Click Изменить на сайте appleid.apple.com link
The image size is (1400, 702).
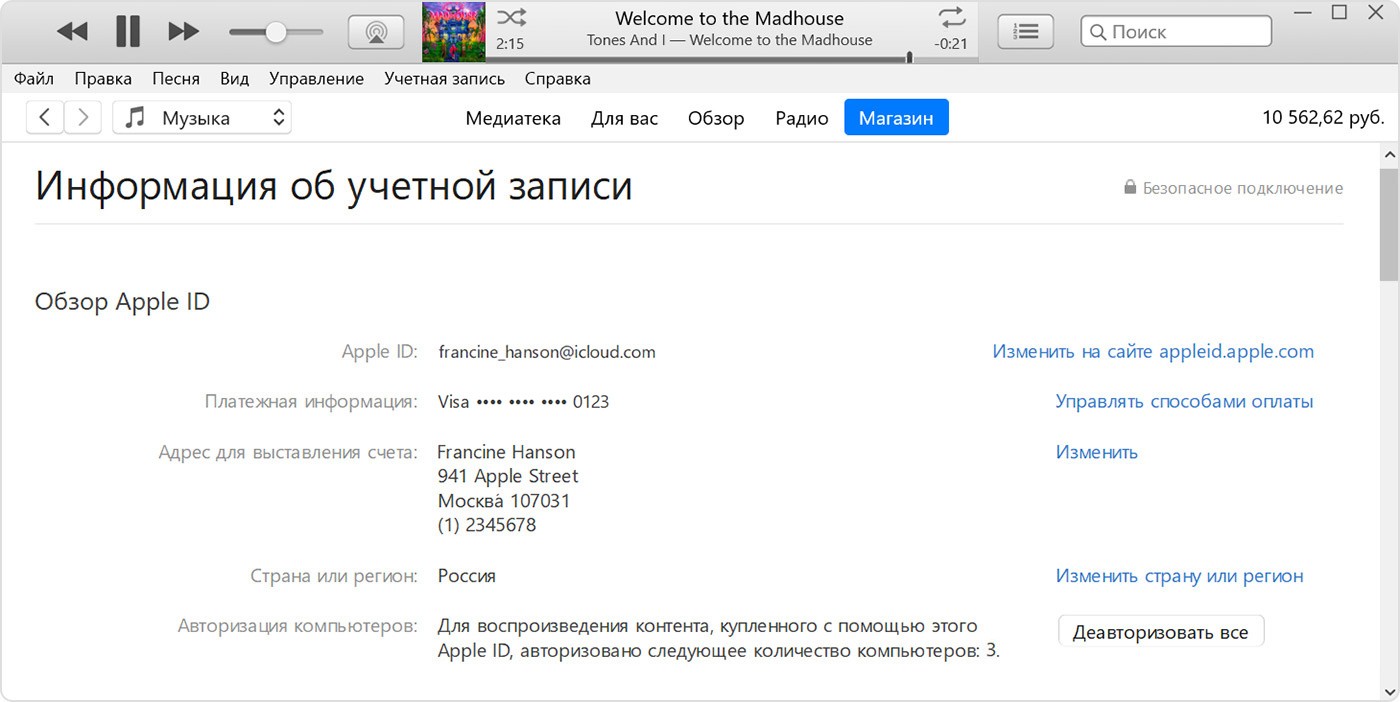pos(1153,352)
